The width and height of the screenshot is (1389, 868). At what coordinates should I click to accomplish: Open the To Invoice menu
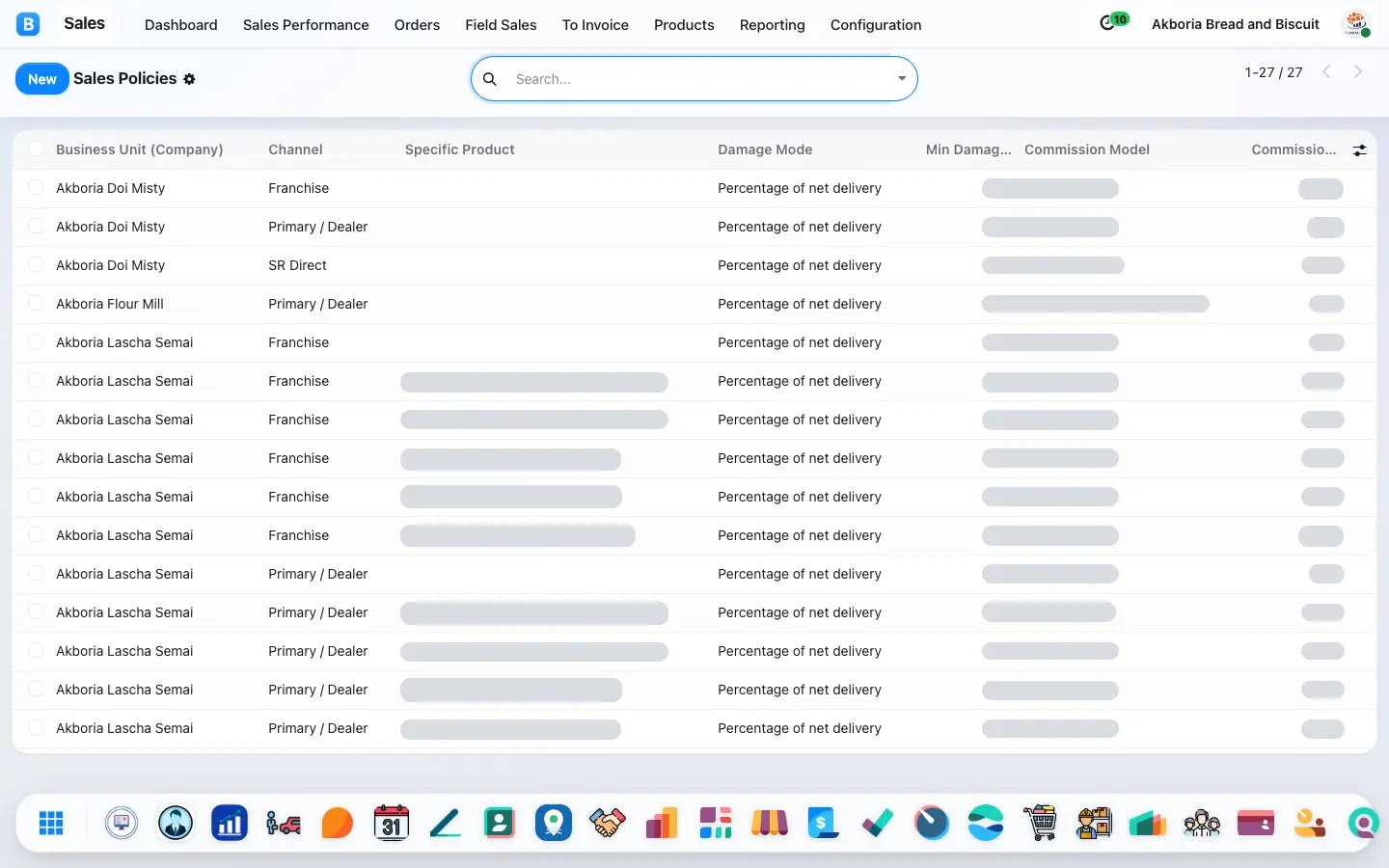pos(595,25)
